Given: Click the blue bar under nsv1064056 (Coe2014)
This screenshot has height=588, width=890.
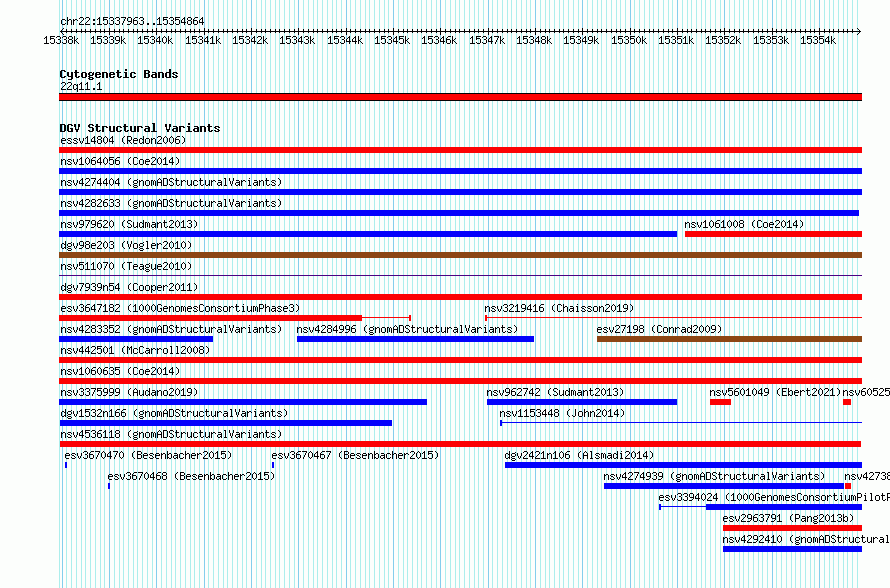Looking at the screenshot, I should 460,171.
